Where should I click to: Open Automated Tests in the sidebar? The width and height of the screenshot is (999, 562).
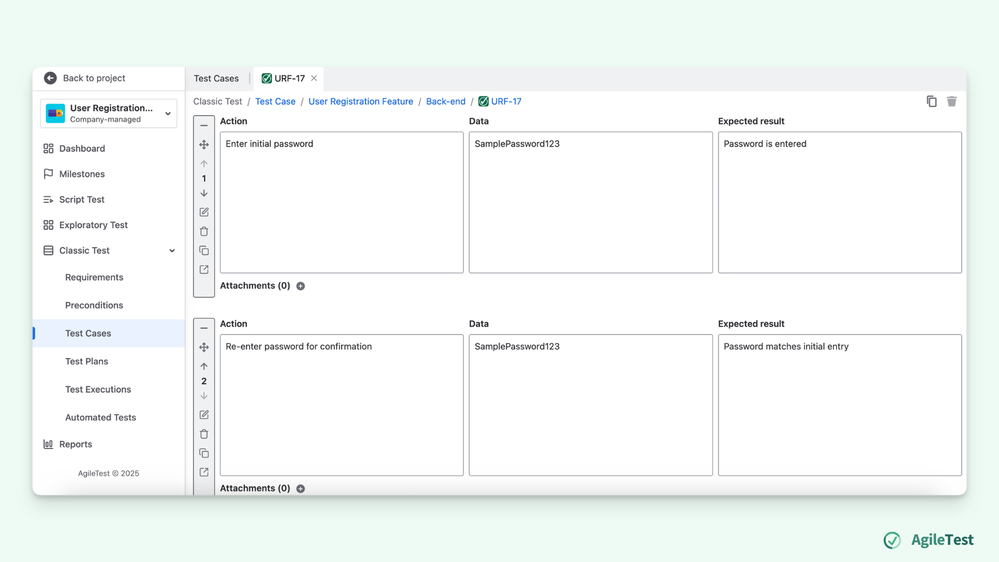(x=101, y=417)
